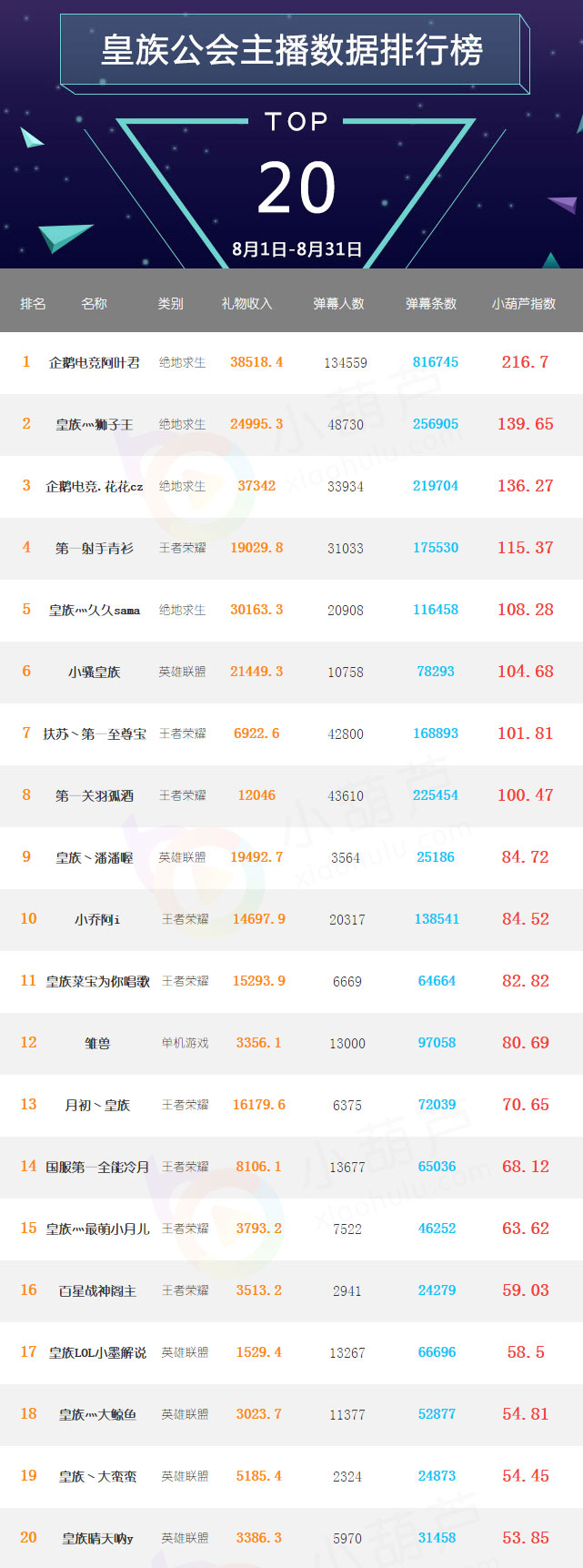Viewport: 583px width, 1568px height.
Task: Select streamer 小乔阿i at rank 10
Action: [97, 920]
